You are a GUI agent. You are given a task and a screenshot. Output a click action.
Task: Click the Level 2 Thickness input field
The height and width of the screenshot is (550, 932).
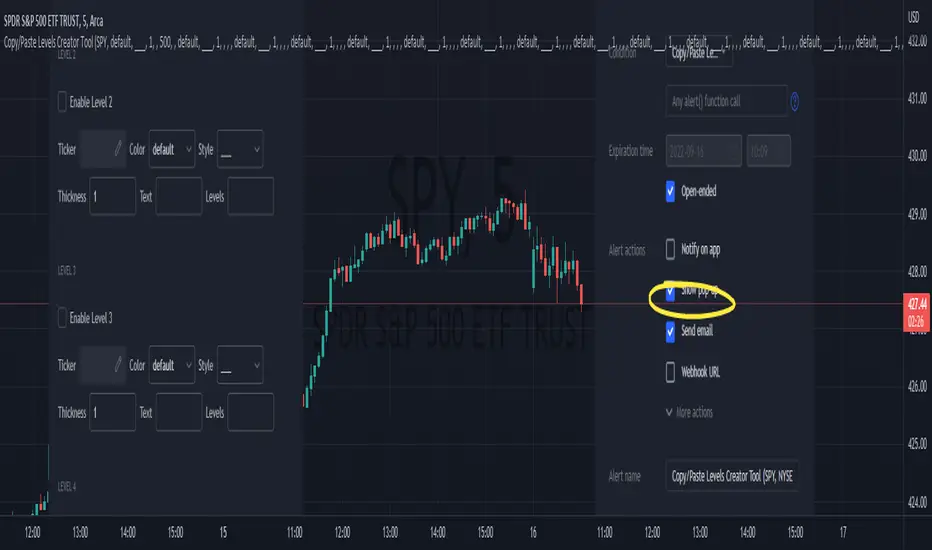point(112,197)
